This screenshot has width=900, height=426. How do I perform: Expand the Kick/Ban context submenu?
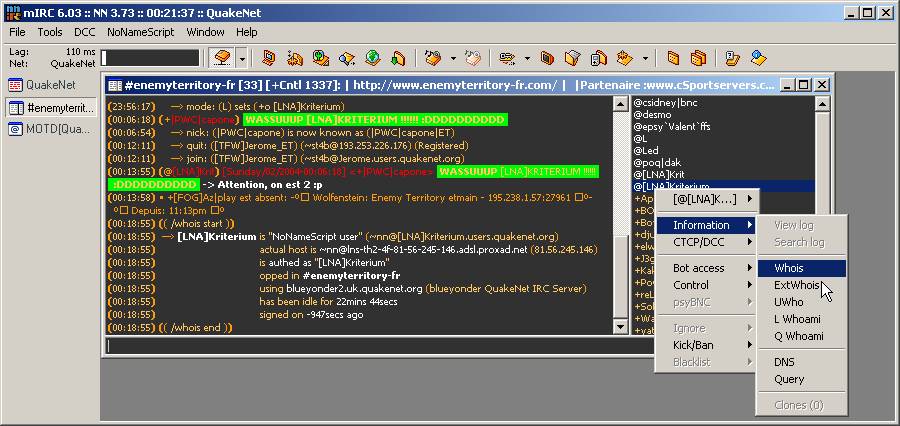coord(705,345)
